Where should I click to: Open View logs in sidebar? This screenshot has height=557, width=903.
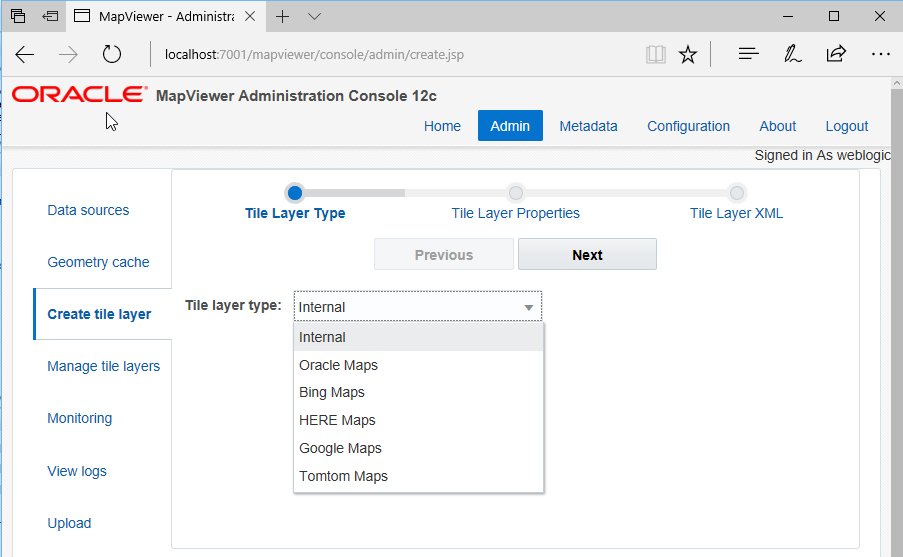point(77,471)
